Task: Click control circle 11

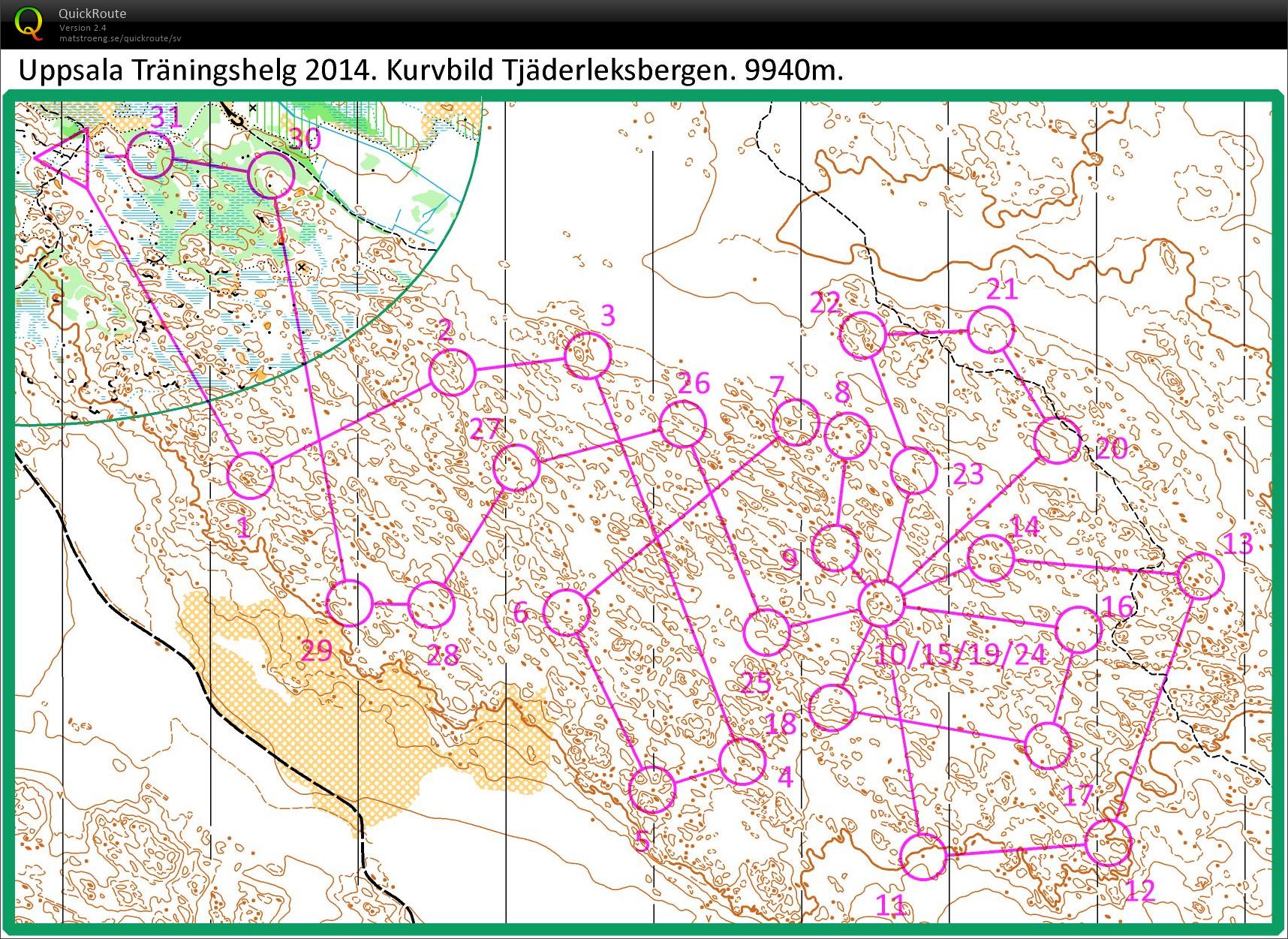Action: point(923,856)
